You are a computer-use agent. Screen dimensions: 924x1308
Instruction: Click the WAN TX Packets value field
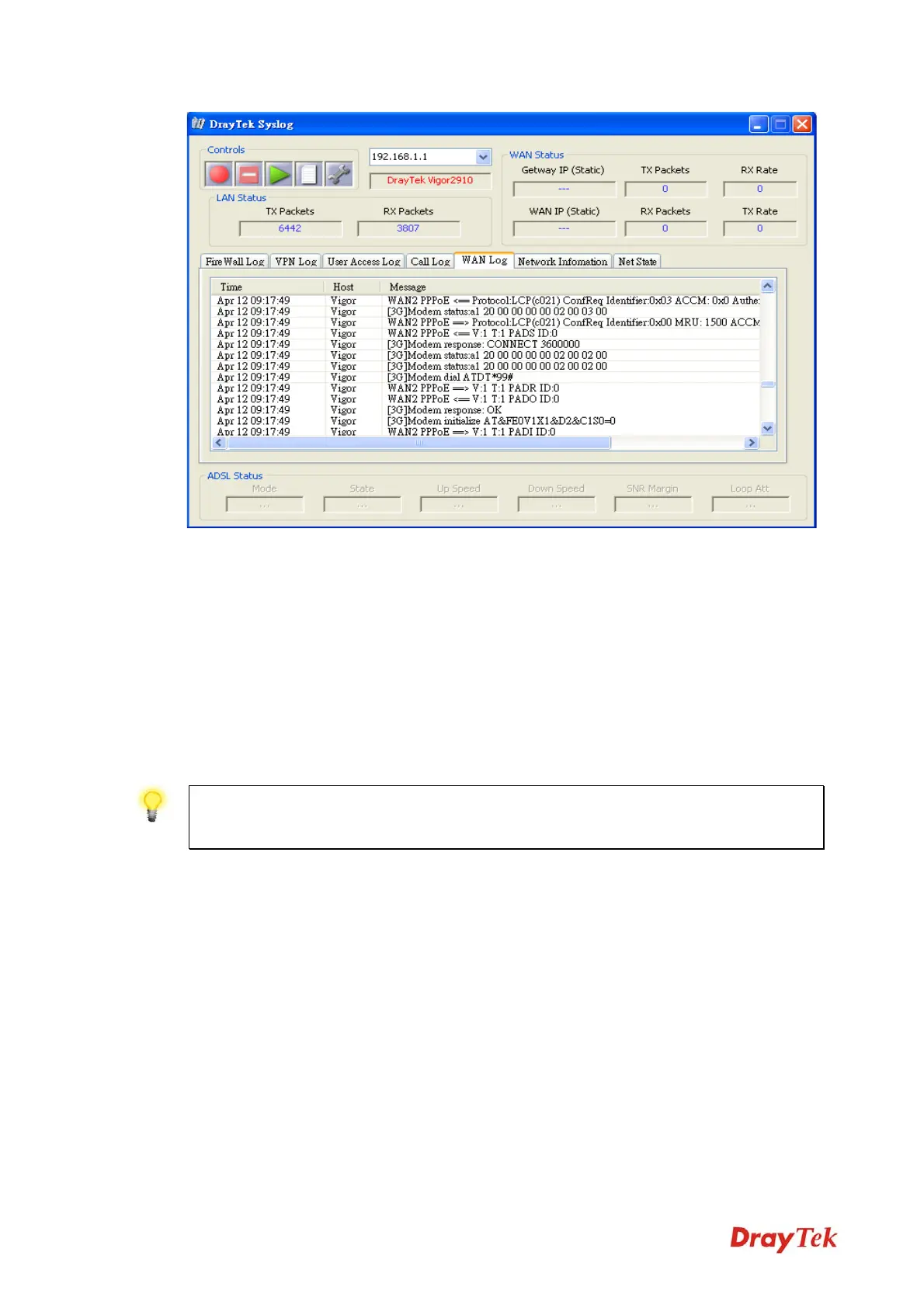[x=665, y=189]
